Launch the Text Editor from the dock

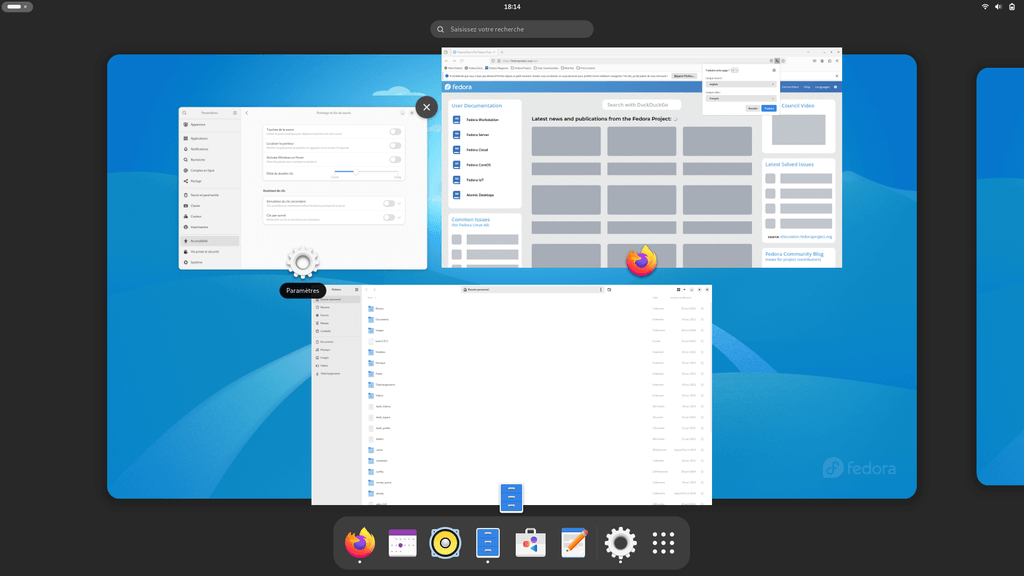point(573,543)
